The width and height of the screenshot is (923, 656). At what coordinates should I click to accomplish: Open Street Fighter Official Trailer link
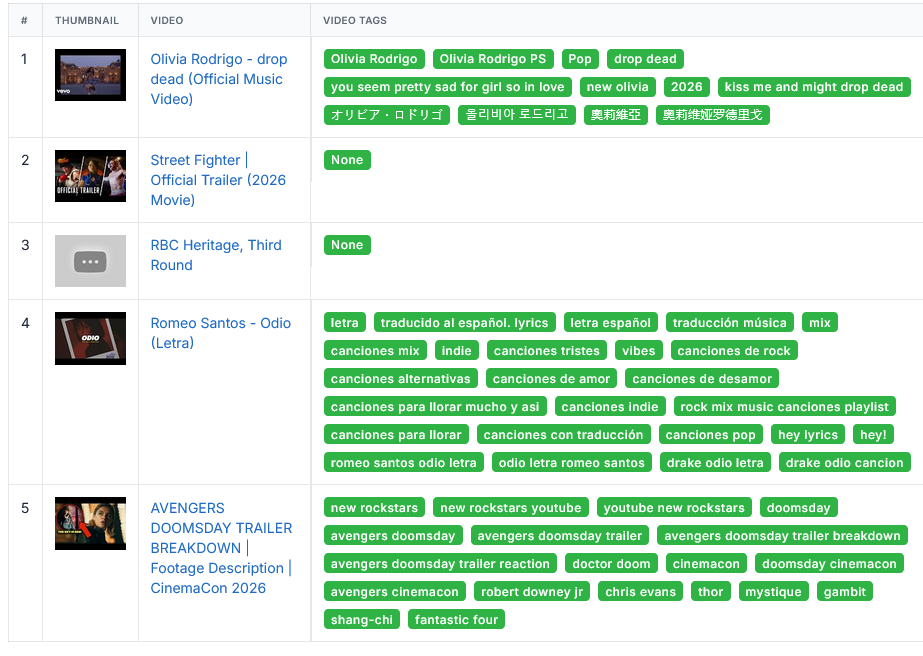tap(217, 180)
